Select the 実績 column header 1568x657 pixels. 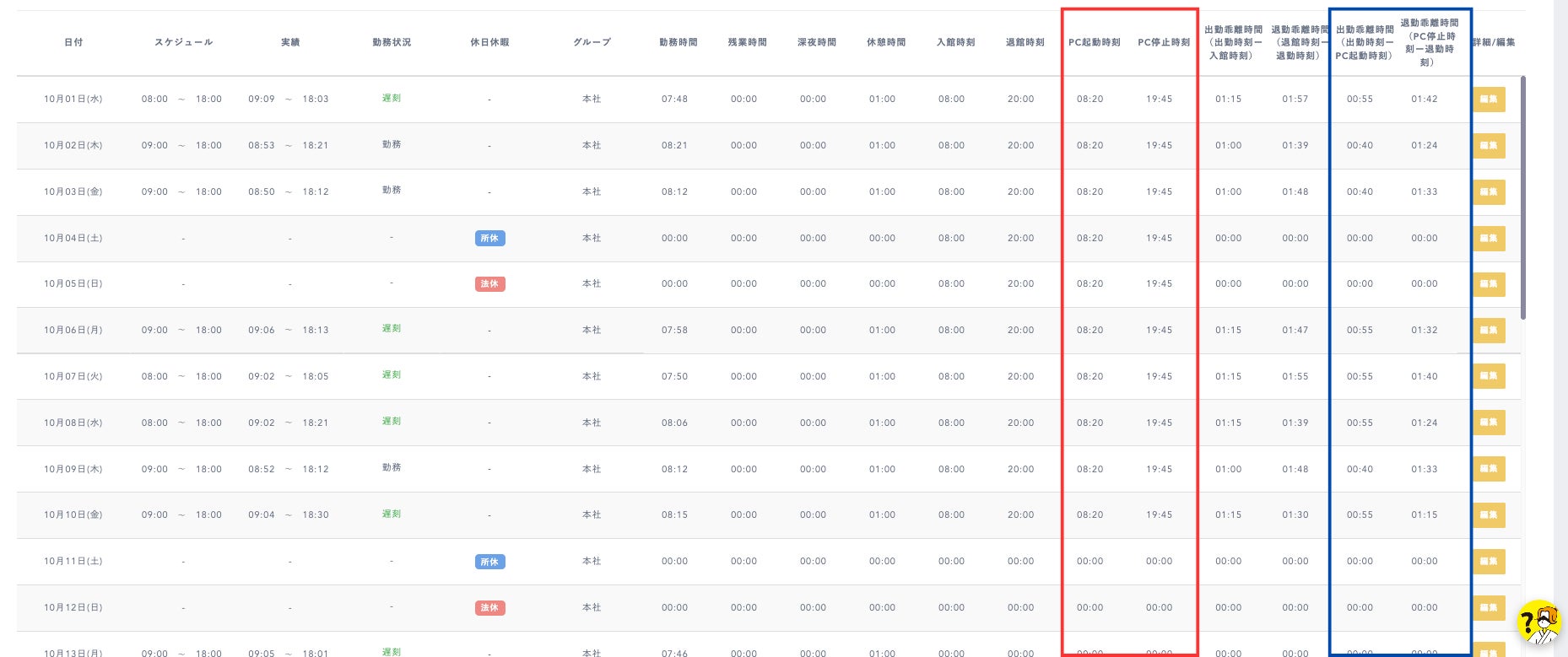click(x=290, y=42)
